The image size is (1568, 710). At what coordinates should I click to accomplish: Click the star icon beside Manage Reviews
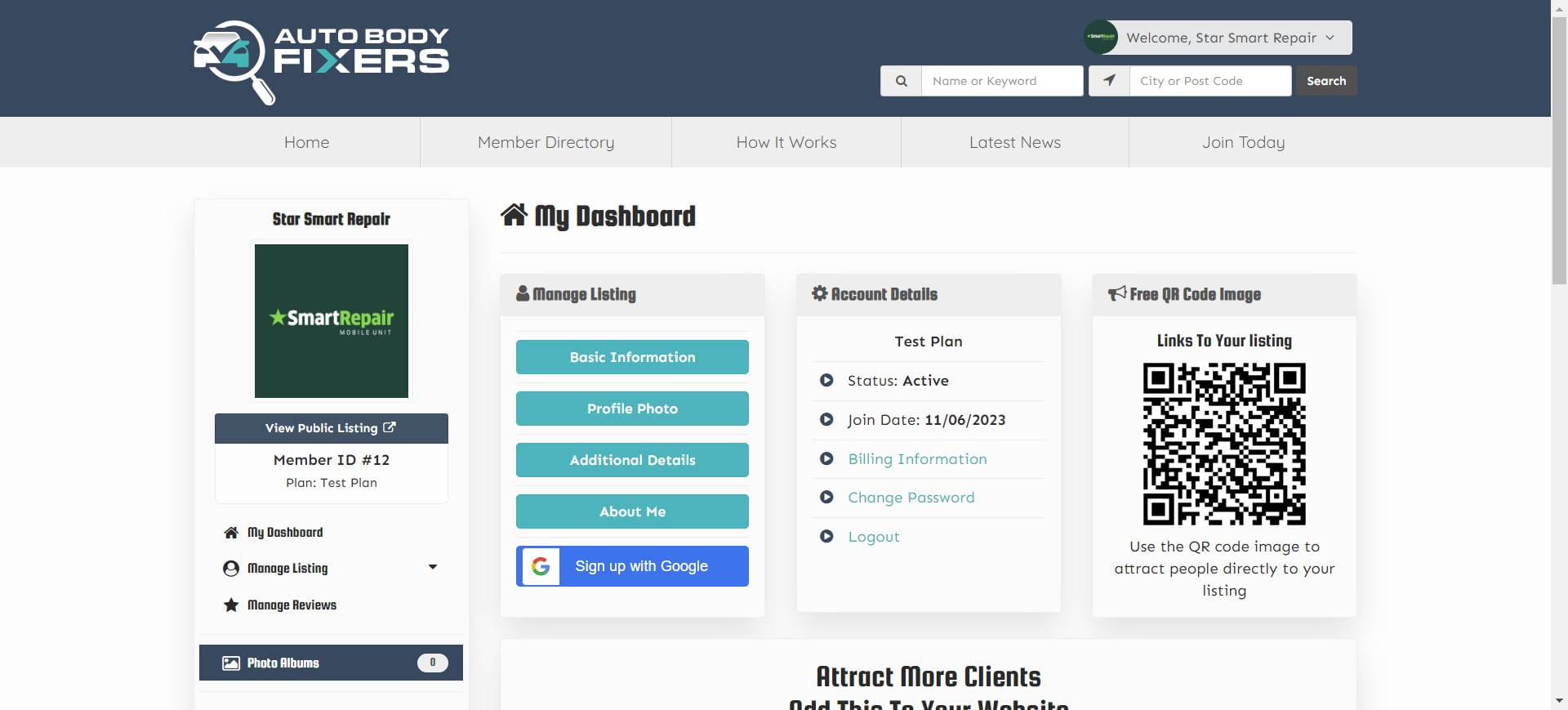pos(231,605)
